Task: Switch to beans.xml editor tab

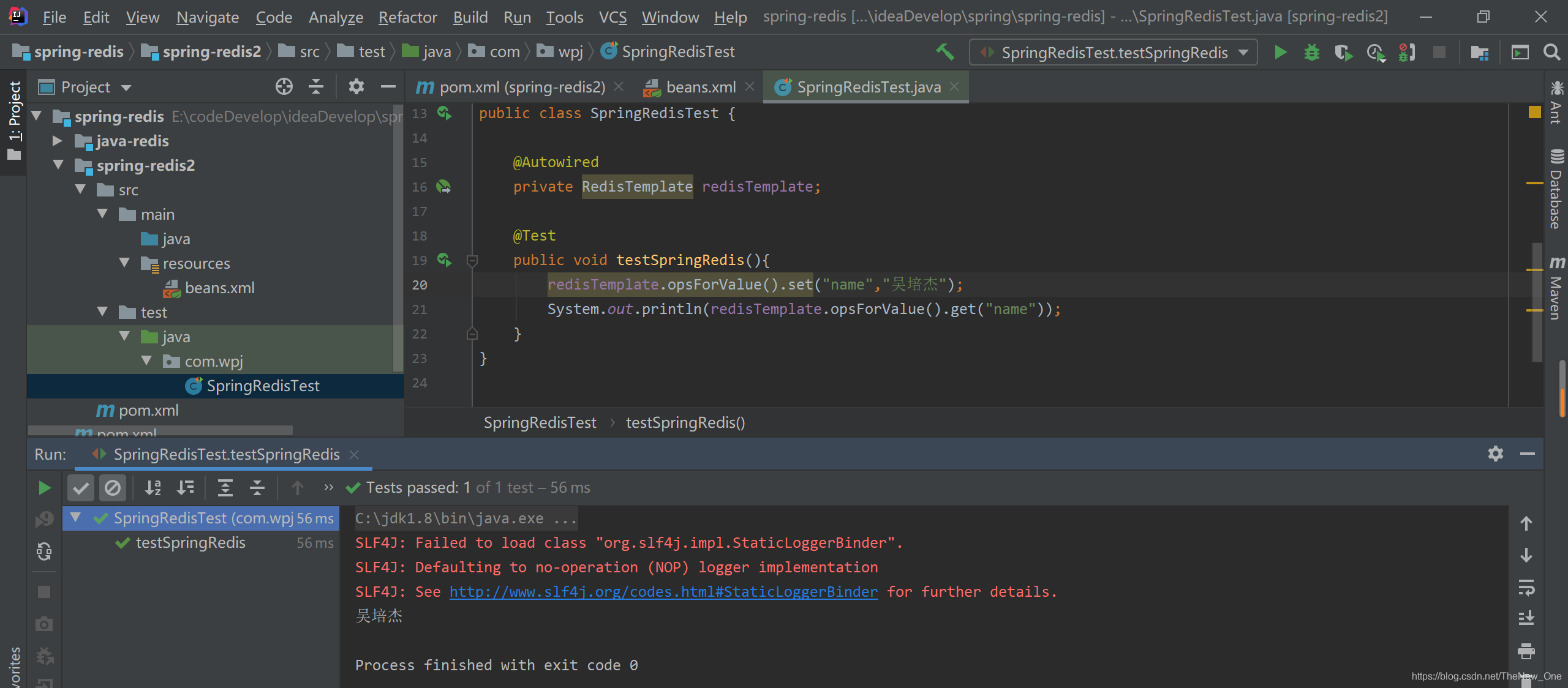Action: 699,87
